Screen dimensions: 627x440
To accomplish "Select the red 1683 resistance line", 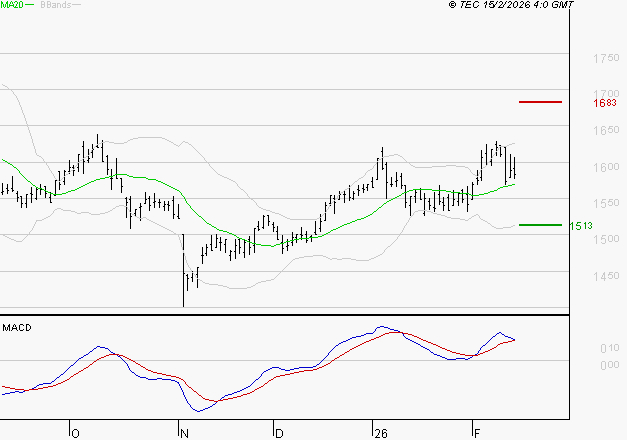I will click(x=540, y=102).
